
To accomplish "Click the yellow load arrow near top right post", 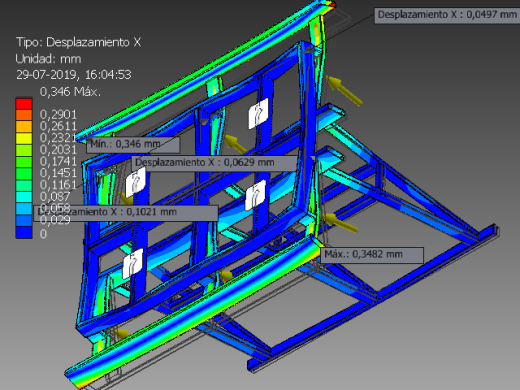I will click(x=343, y=90).
